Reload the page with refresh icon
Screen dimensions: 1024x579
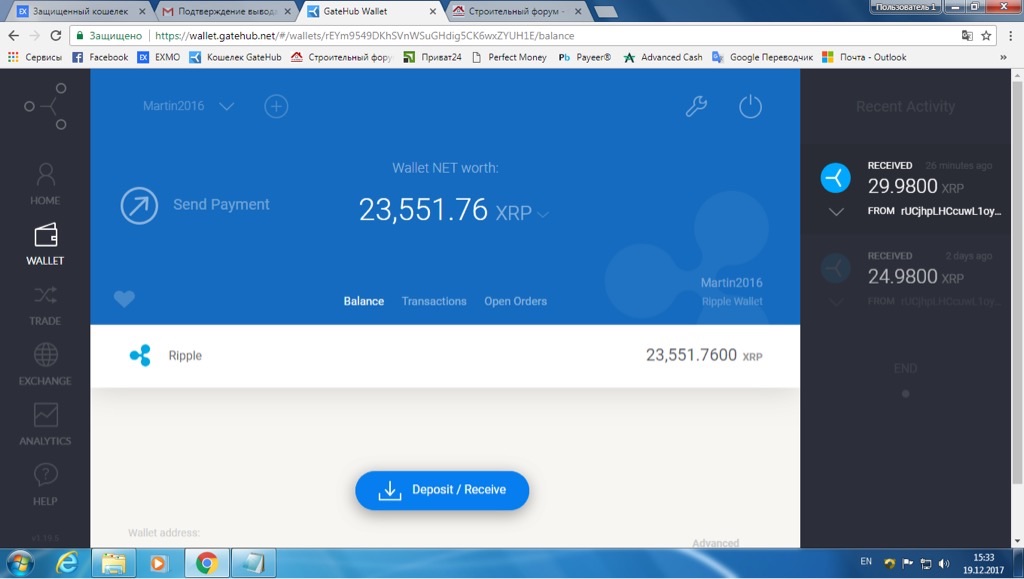click(56, 35)
